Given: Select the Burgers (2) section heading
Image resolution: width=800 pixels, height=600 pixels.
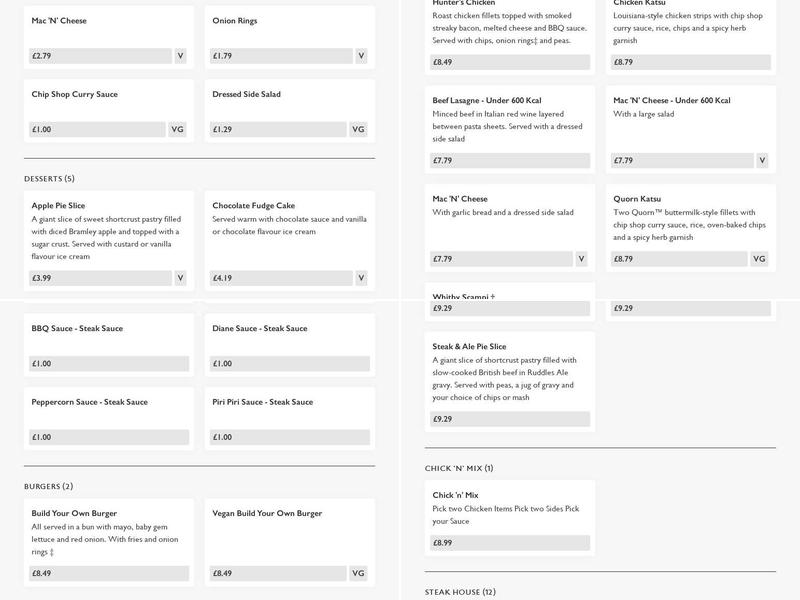Looking at the screenshot, I should pyautogui.click(x=48, y=487).
